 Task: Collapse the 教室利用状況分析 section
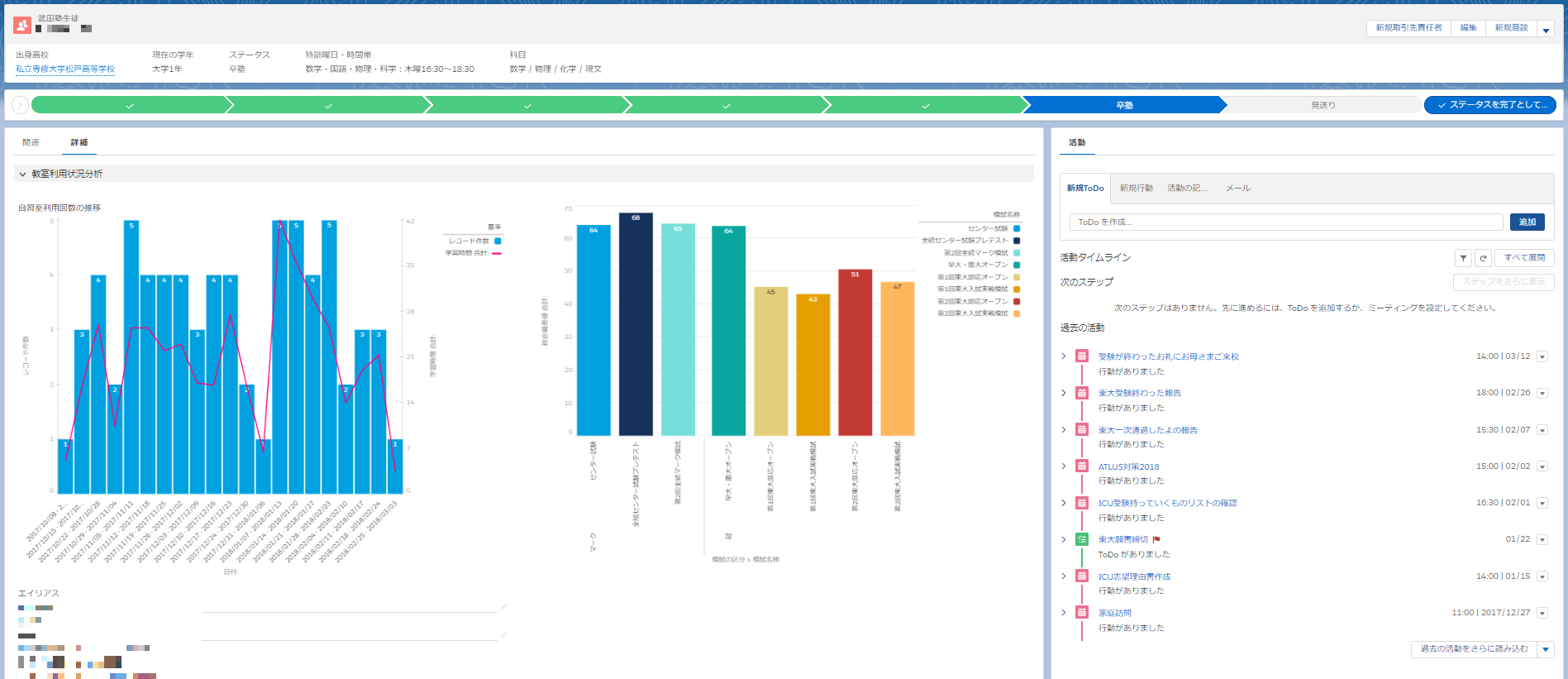[x=22, y=175]
